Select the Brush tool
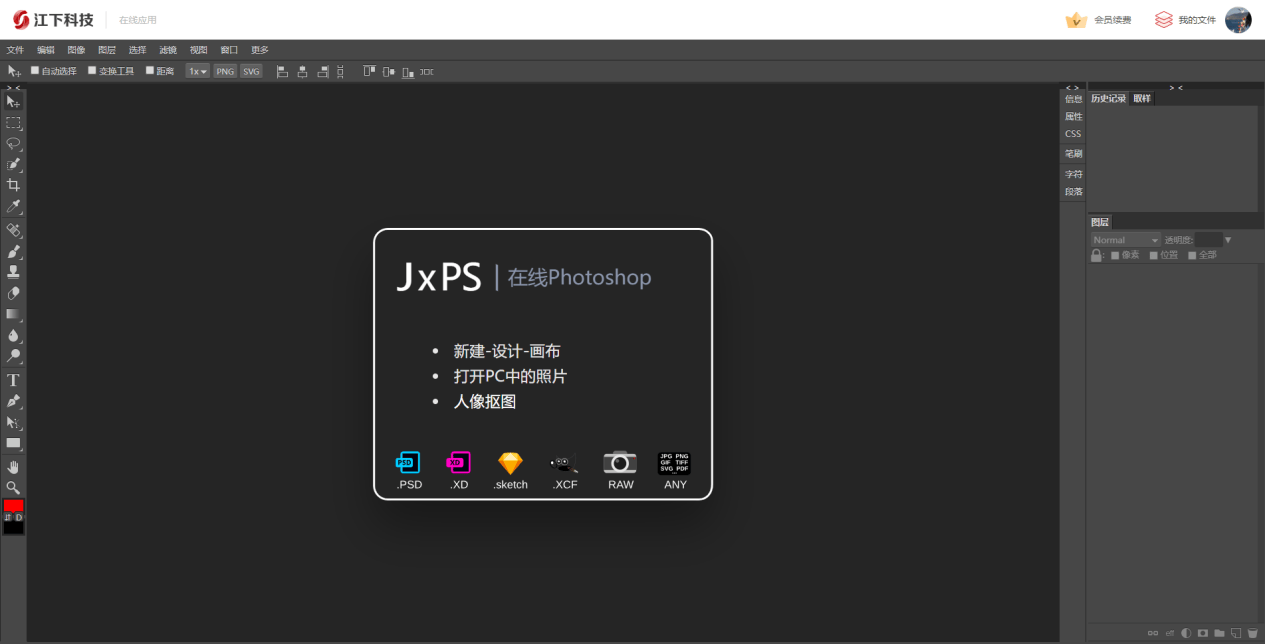1265x644 pixels. 13,251
